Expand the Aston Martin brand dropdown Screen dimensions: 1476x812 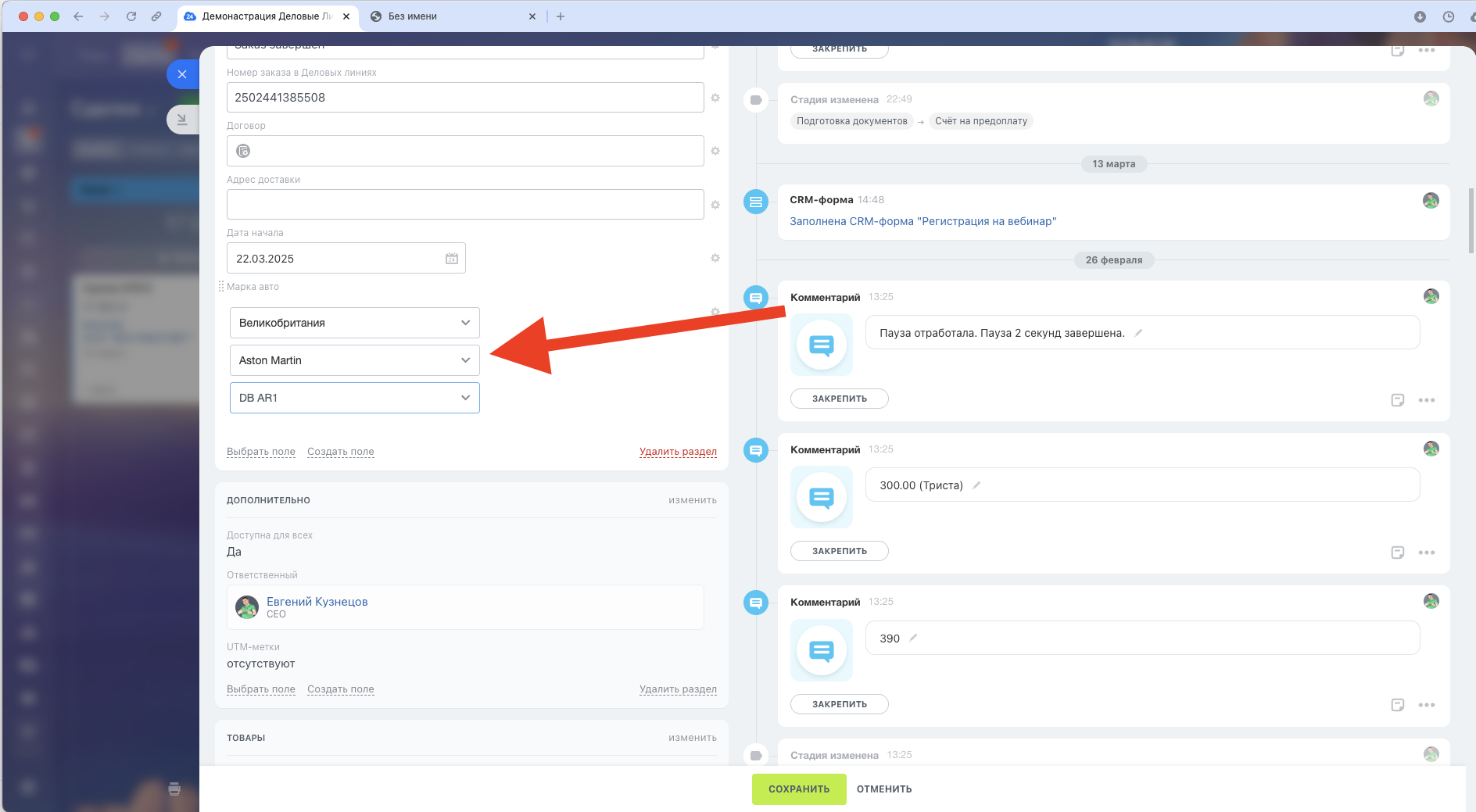[x=355, y=360]
